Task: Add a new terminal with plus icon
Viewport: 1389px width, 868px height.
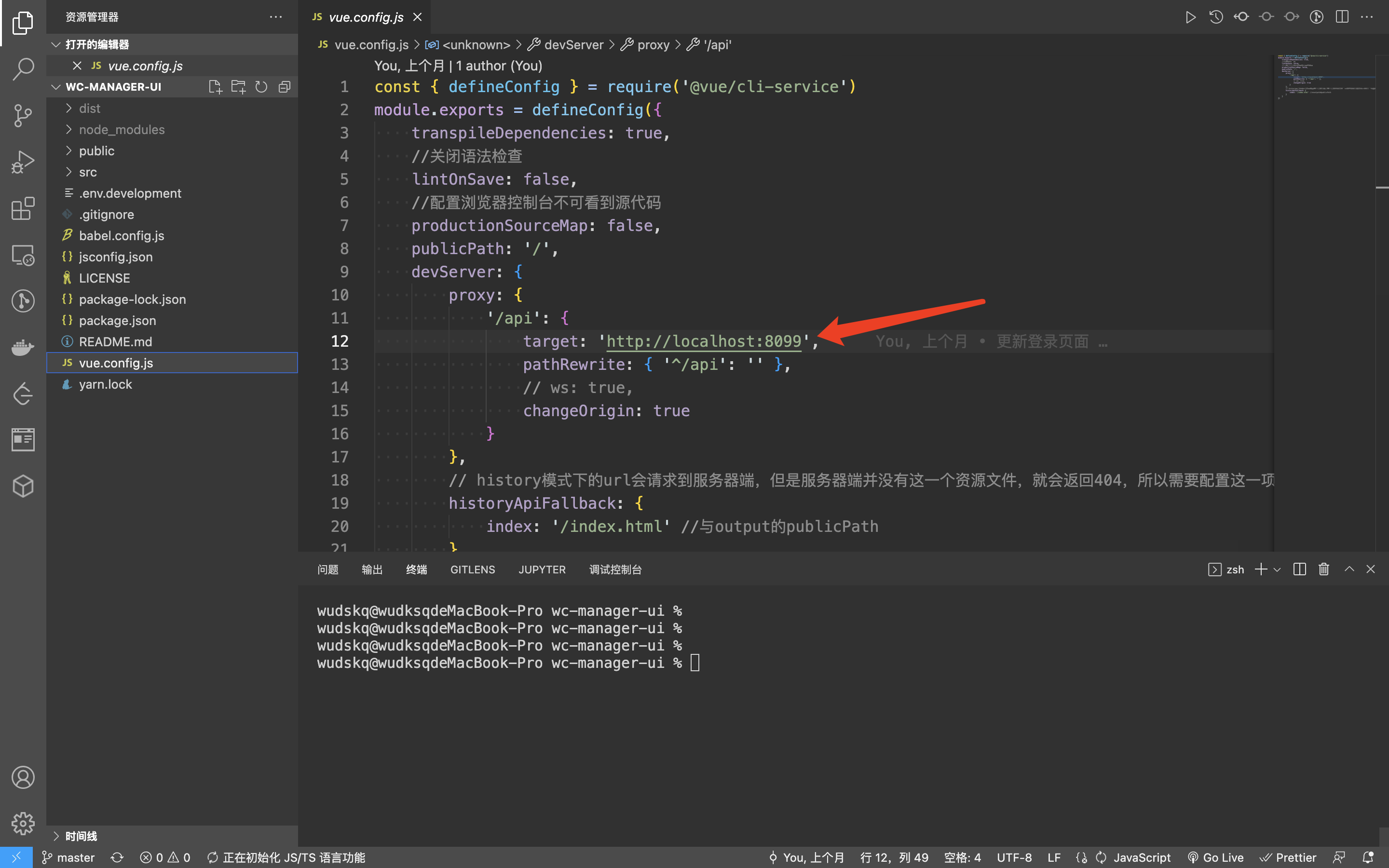Action: [x=1261, y=569]
